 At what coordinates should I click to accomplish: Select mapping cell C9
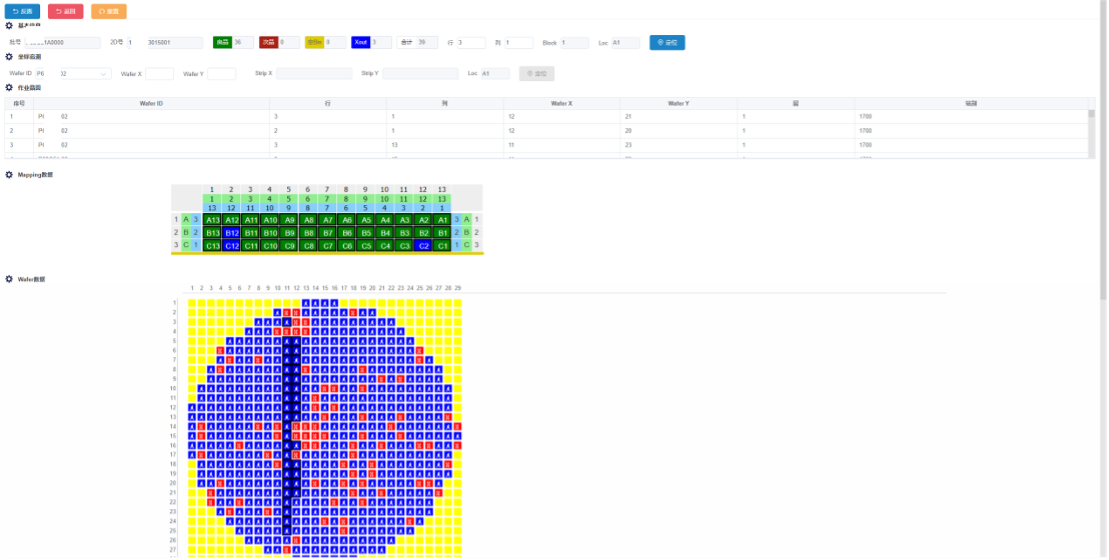point(289,245)
